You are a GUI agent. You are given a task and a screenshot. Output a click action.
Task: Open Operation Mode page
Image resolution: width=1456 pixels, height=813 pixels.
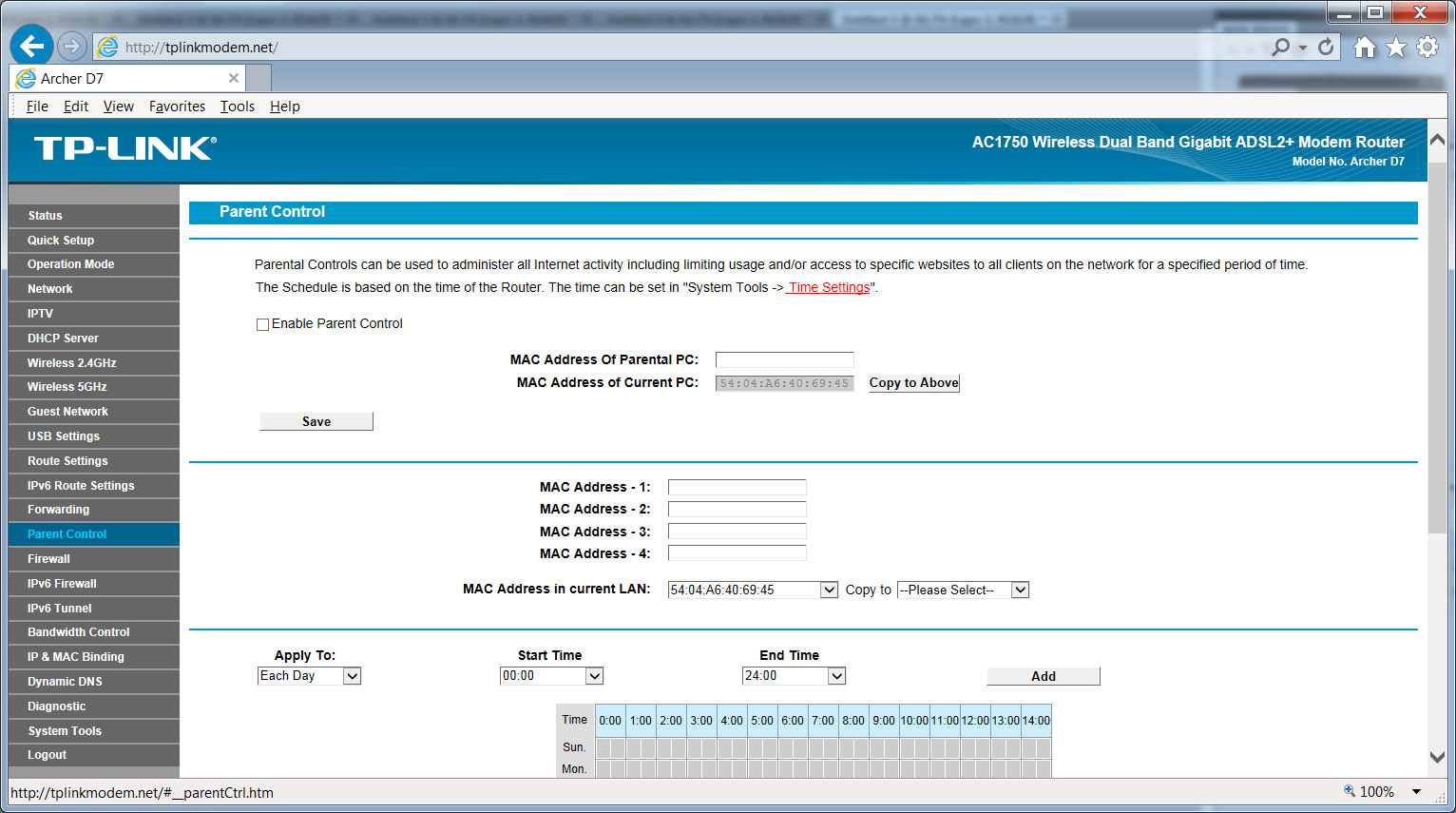(93, 264)
